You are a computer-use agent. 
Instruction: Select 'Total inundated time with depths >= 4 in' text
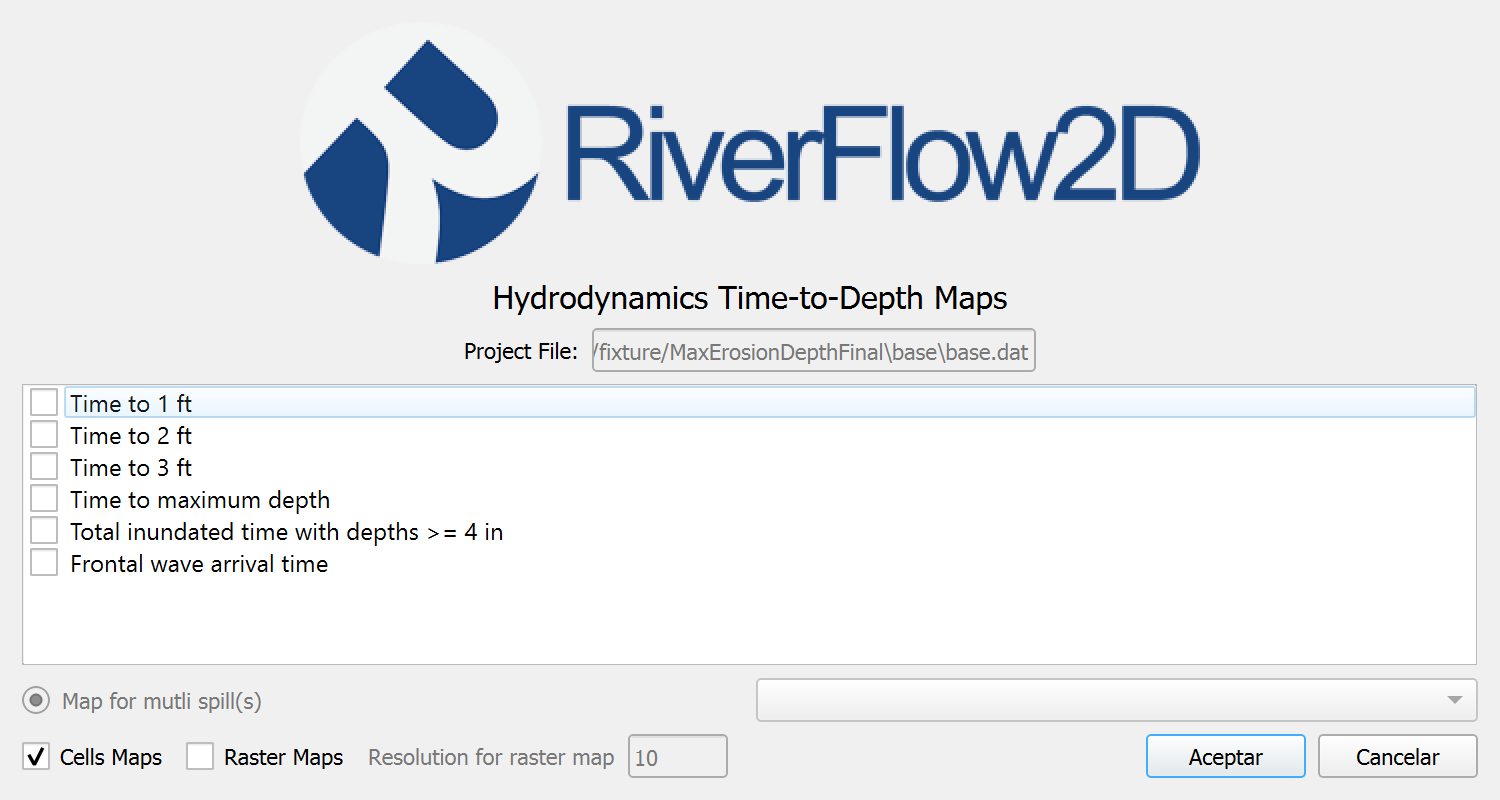pyautogui.click(x=287, y=532)
